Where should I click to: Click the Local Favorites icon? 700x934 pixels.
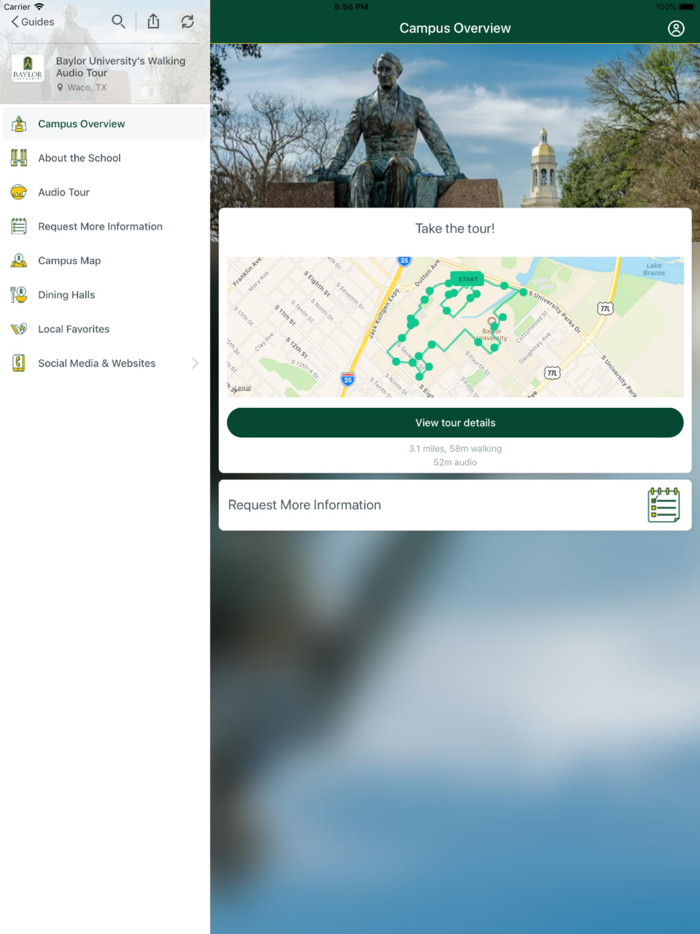click(19, 329)
